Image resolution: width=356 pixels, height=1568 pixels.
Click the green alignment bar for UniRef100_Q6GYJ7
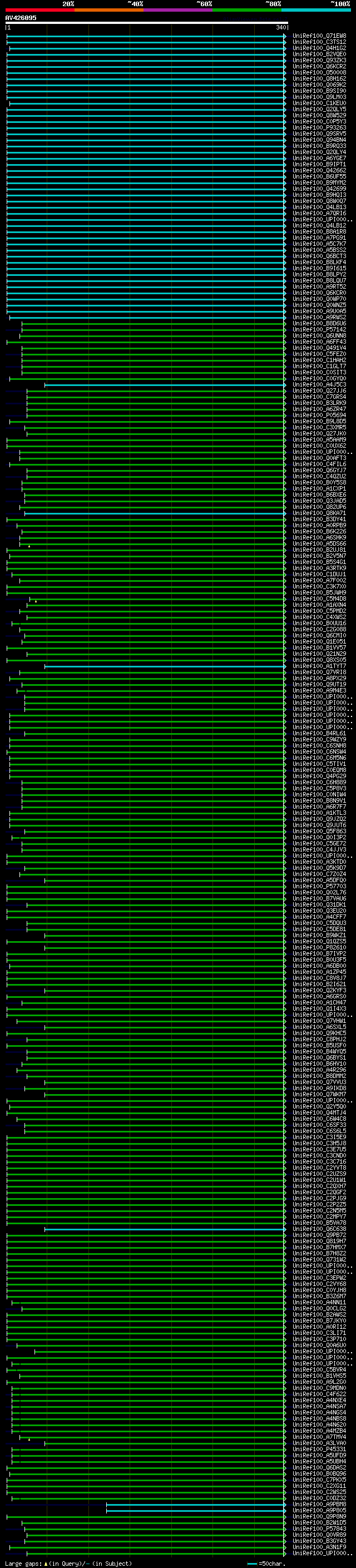[156, 470]
